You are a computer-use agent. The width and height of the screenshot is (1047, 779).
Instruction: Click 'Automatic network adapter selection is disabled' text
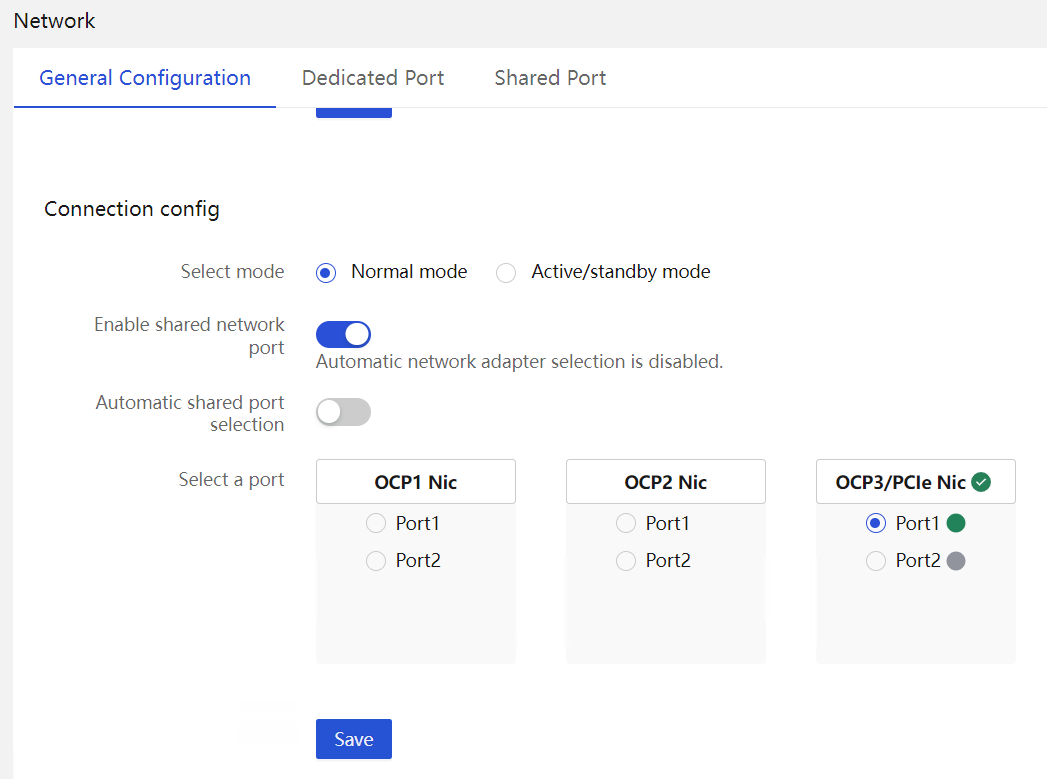point(519,362)
